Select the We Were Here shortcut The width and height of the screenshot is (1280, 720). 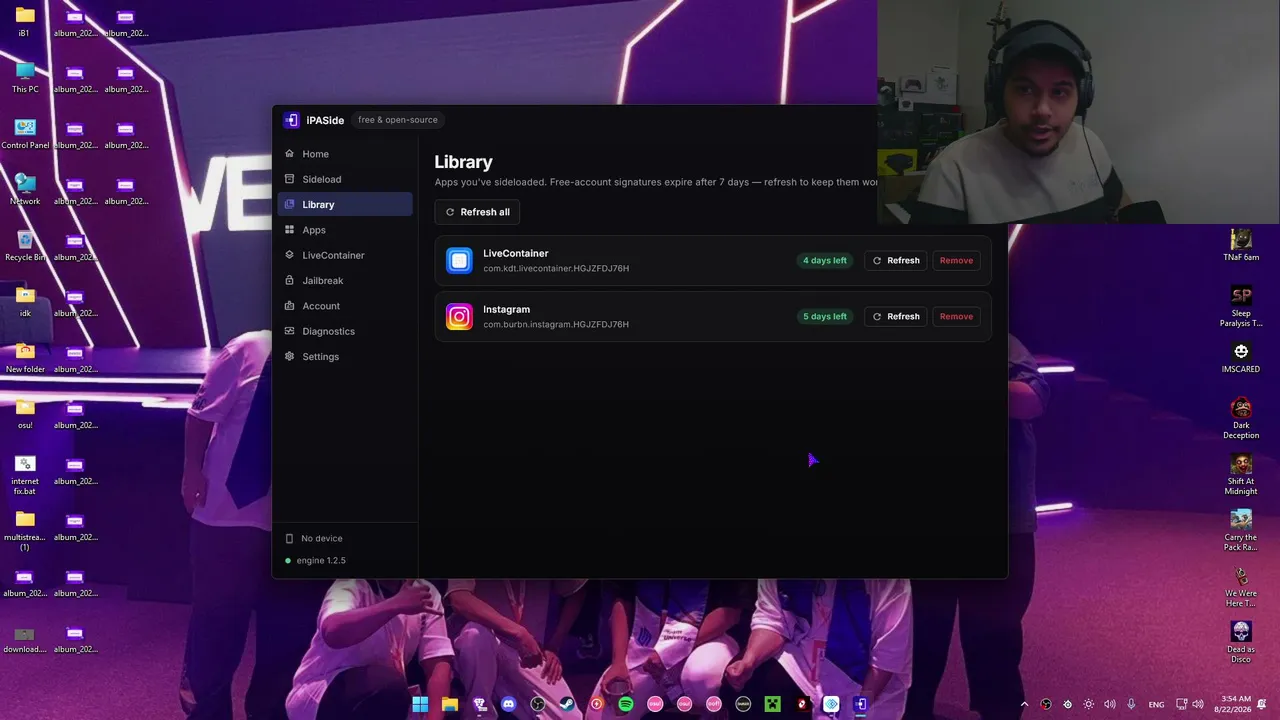[x=1241, y=587]
